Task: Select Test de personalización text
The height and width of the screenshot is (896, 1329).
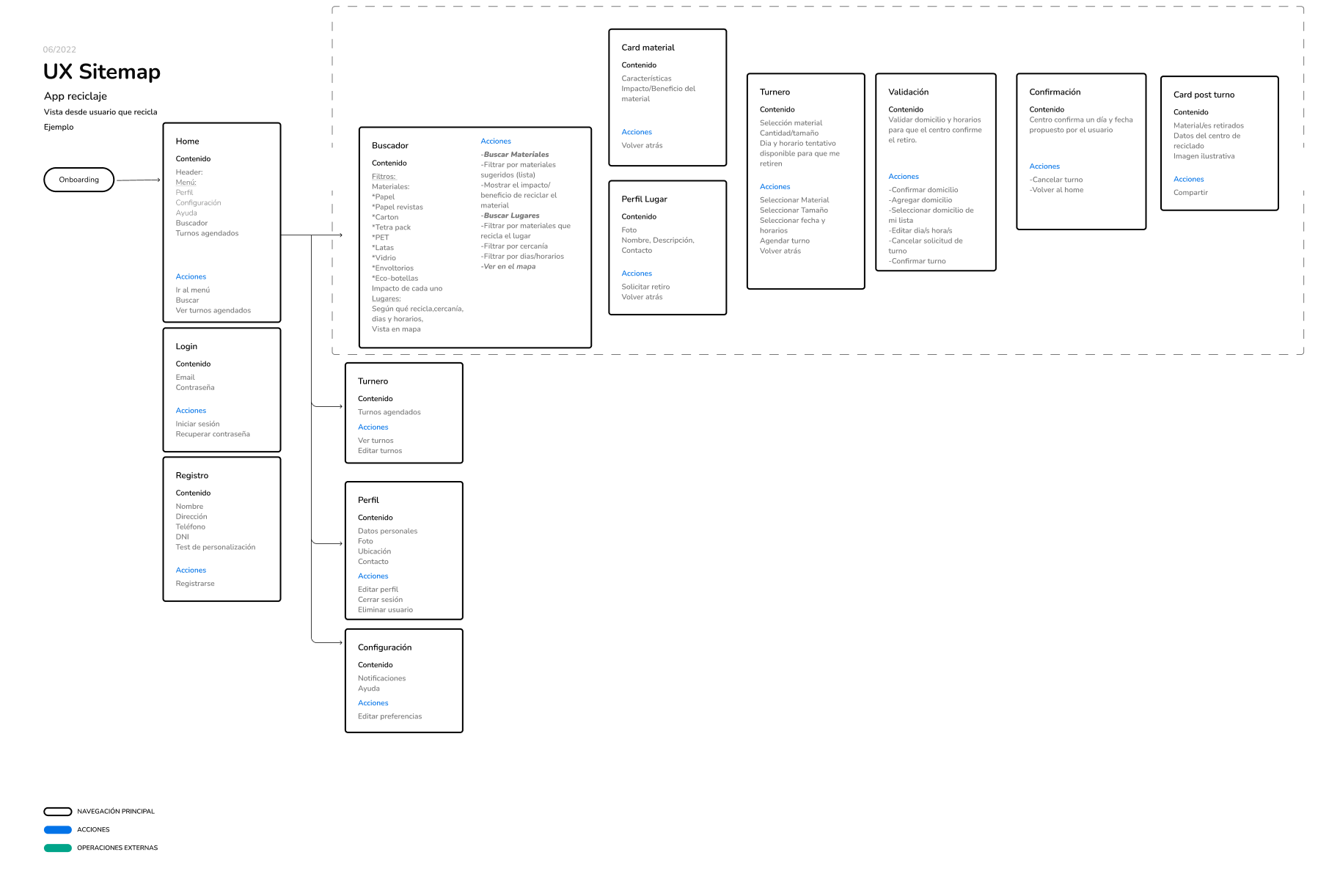Action: pyautogui.click(x=216, y=548)
